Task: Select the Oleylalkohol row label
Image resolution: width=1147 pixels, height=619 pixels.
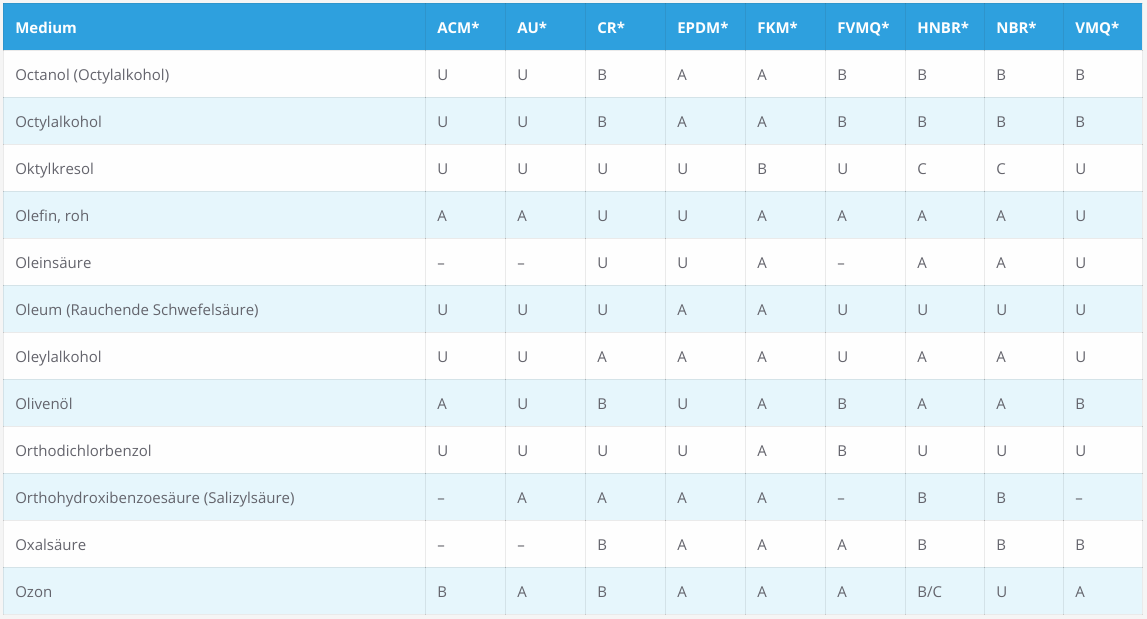Action: click(59, 356)
